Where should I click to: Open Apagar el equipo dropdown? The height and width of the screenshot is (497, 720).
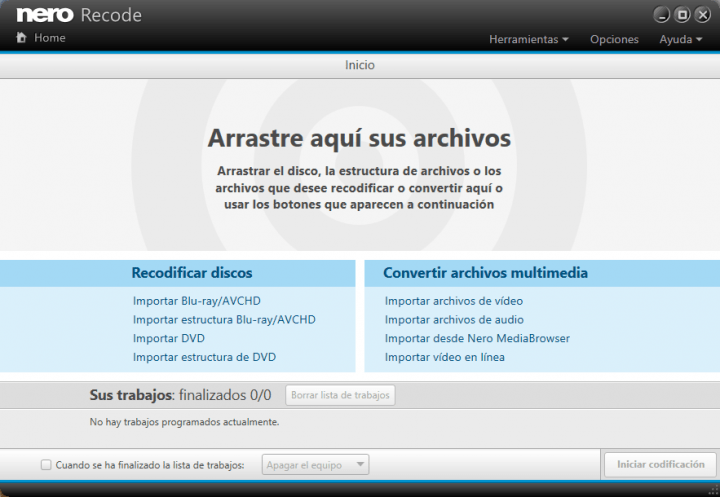pyautogui.click(x=315, y=465)
